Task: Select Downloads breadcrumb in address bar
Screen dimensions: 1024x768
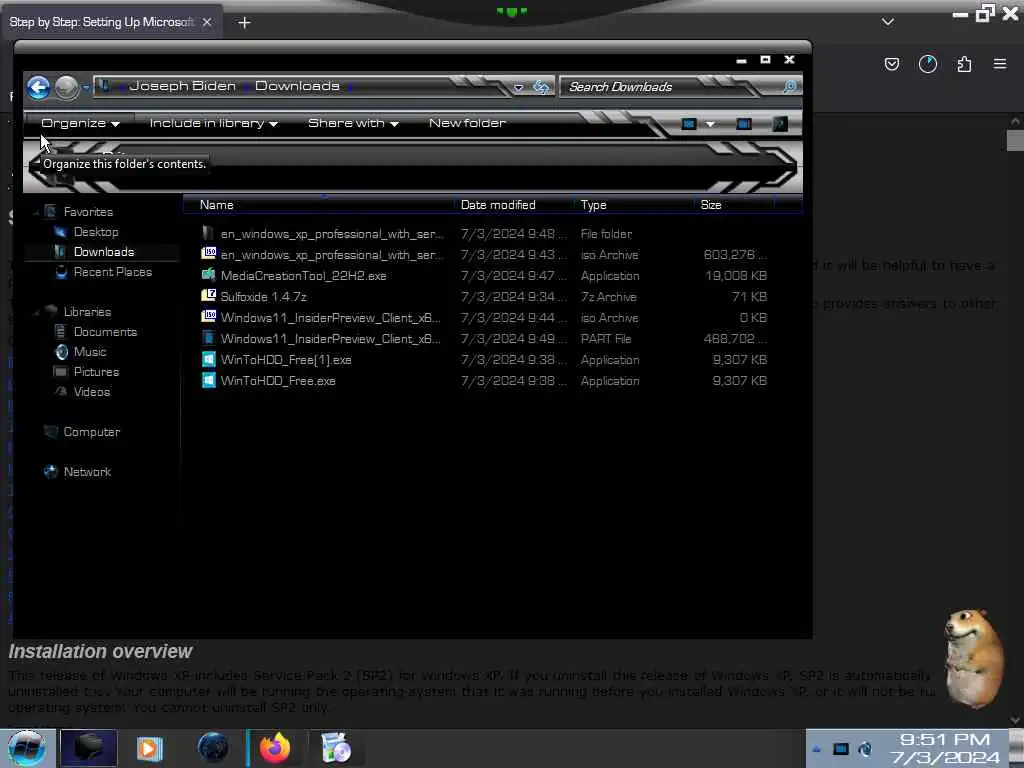Action: 297,86
